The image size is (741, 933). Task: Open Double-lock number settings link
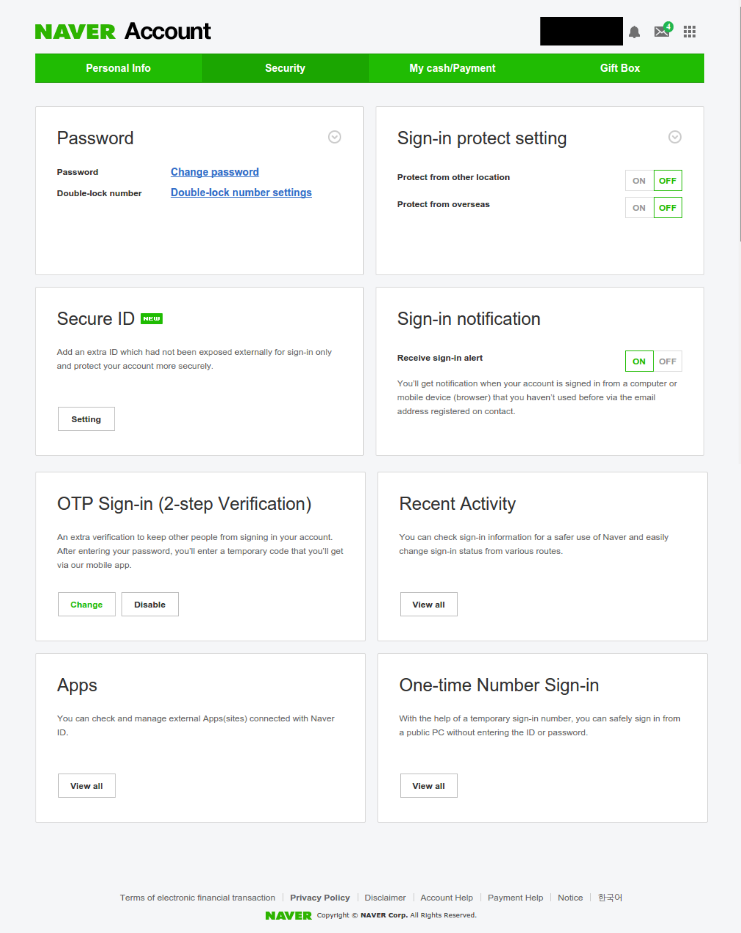241,192
